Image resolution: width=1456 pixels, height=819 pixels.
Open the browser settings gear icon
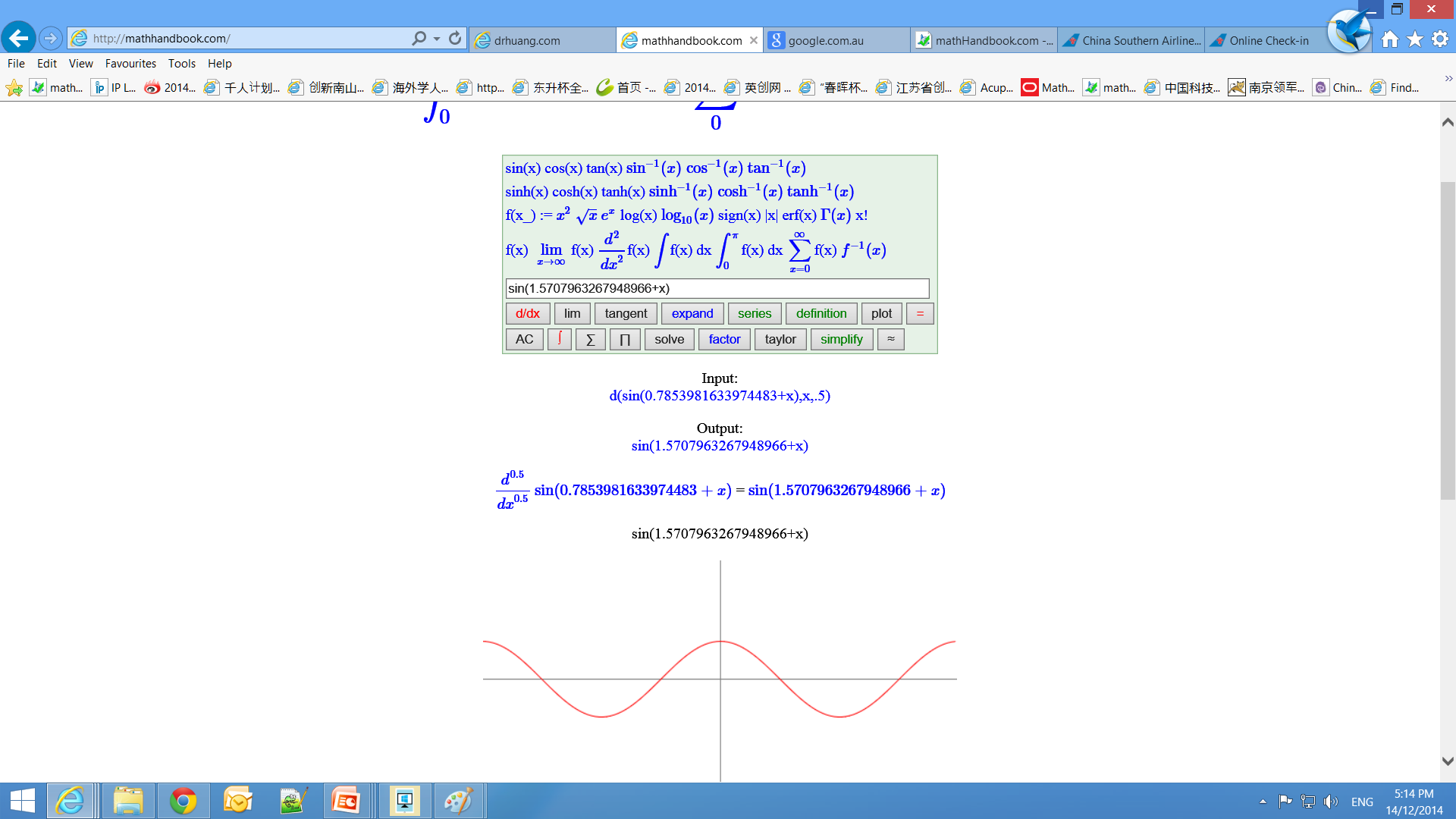tap(1440, 39)
